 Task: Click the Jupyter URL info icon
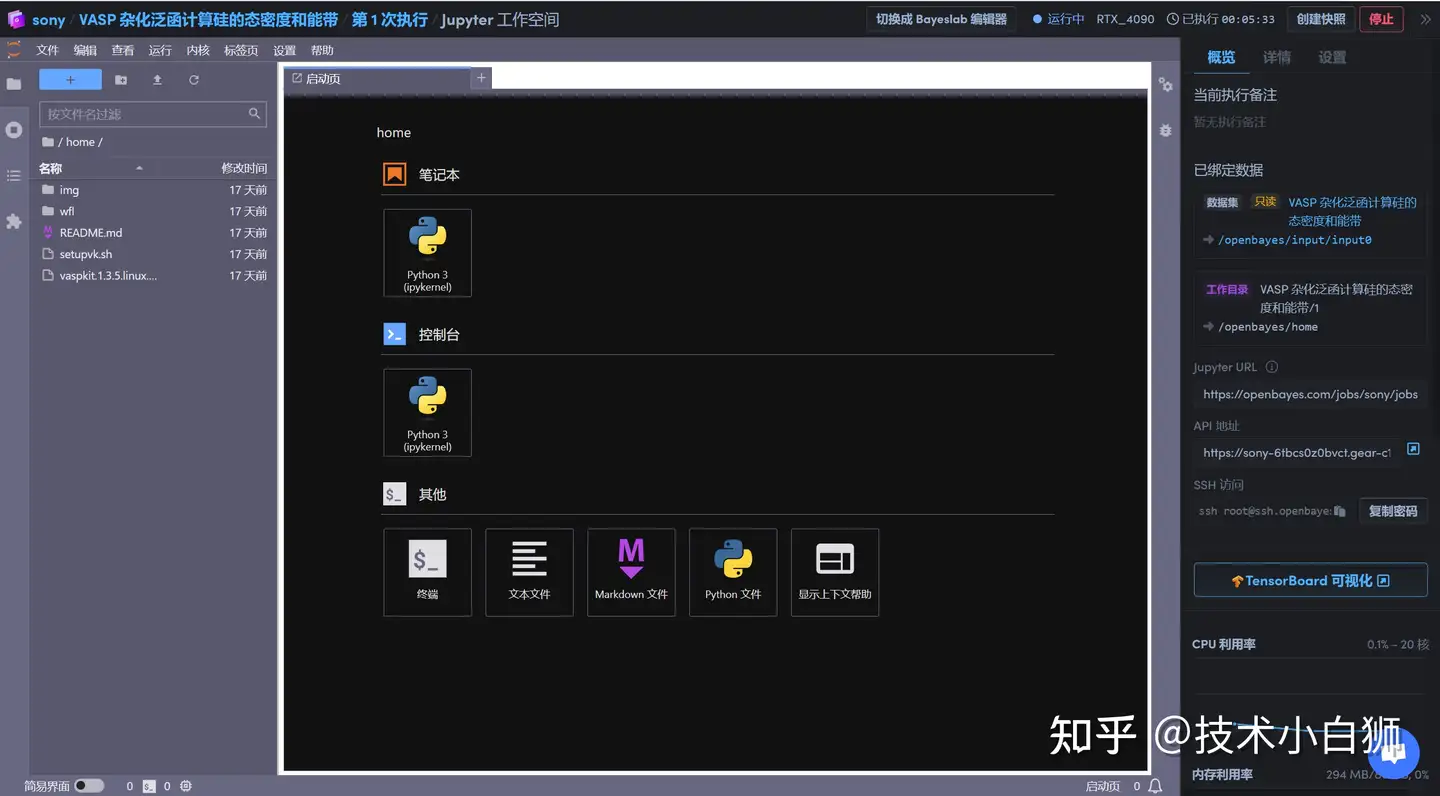[1272, 367]
